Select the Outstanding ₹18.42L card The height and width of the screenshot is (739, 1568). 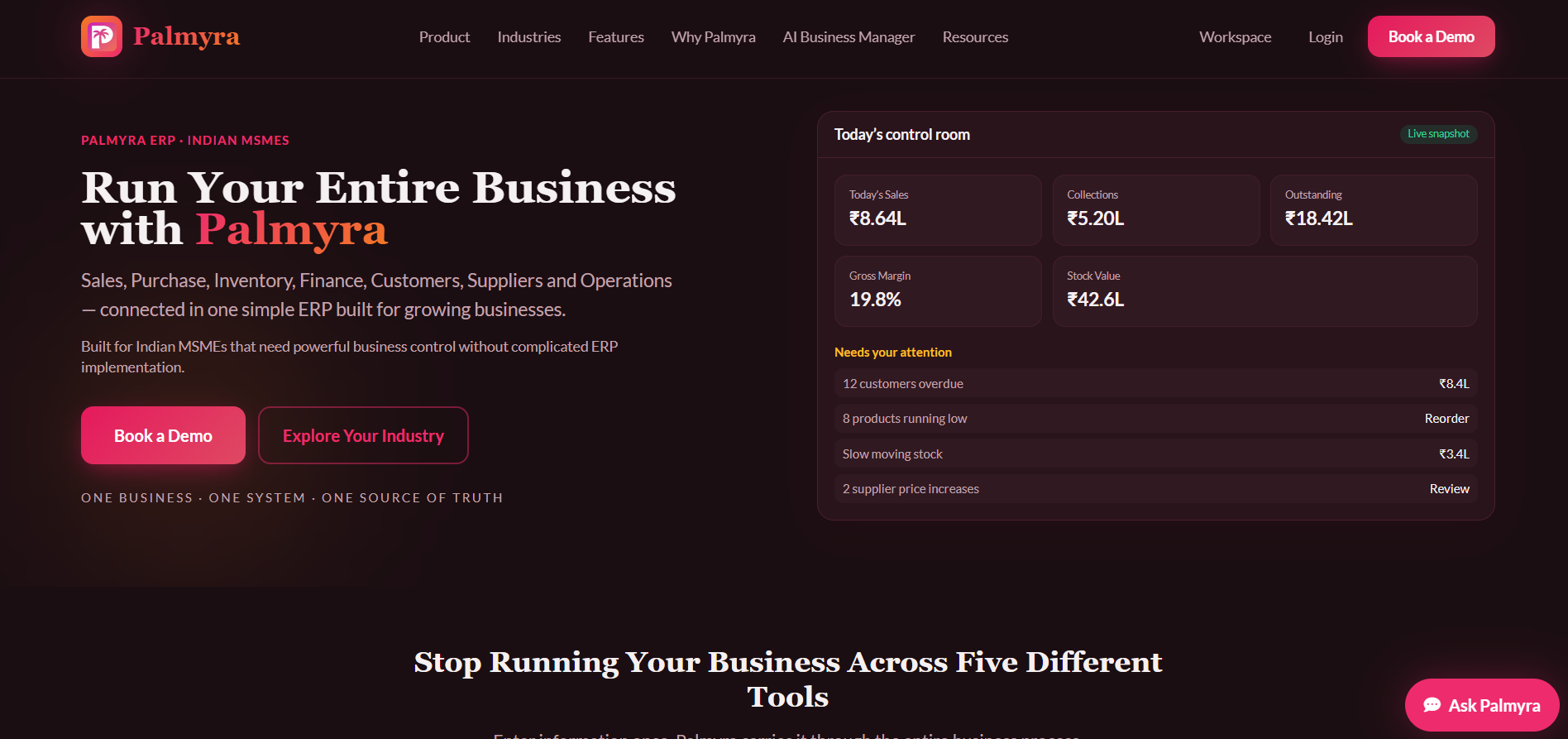click(1374, 209)
